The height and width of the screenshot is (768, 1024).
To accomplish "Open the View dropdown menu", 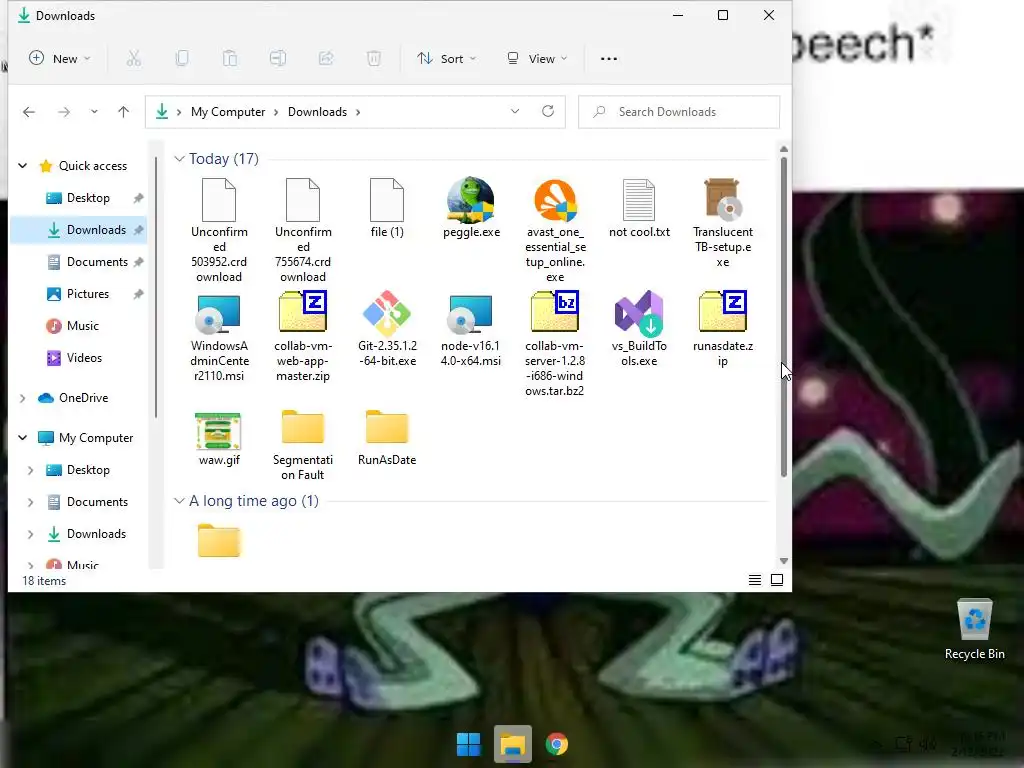I will (537, 59).
